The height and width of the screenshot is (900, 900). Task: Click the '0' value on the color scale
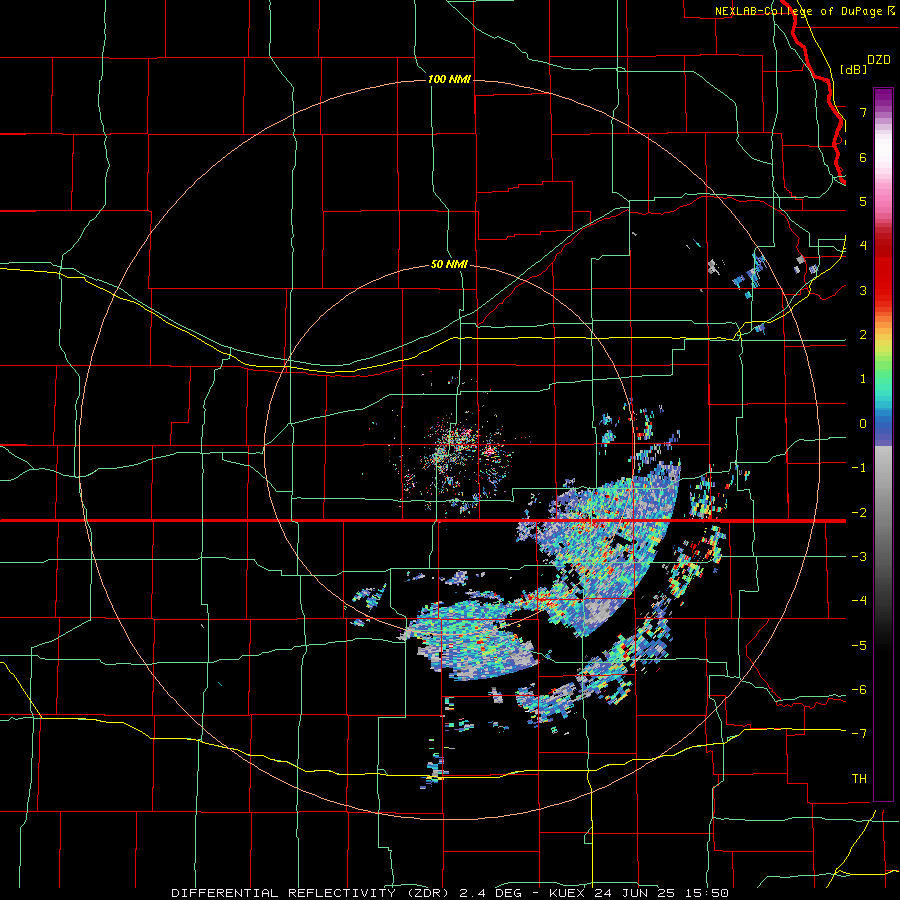(x=863, y=424)
